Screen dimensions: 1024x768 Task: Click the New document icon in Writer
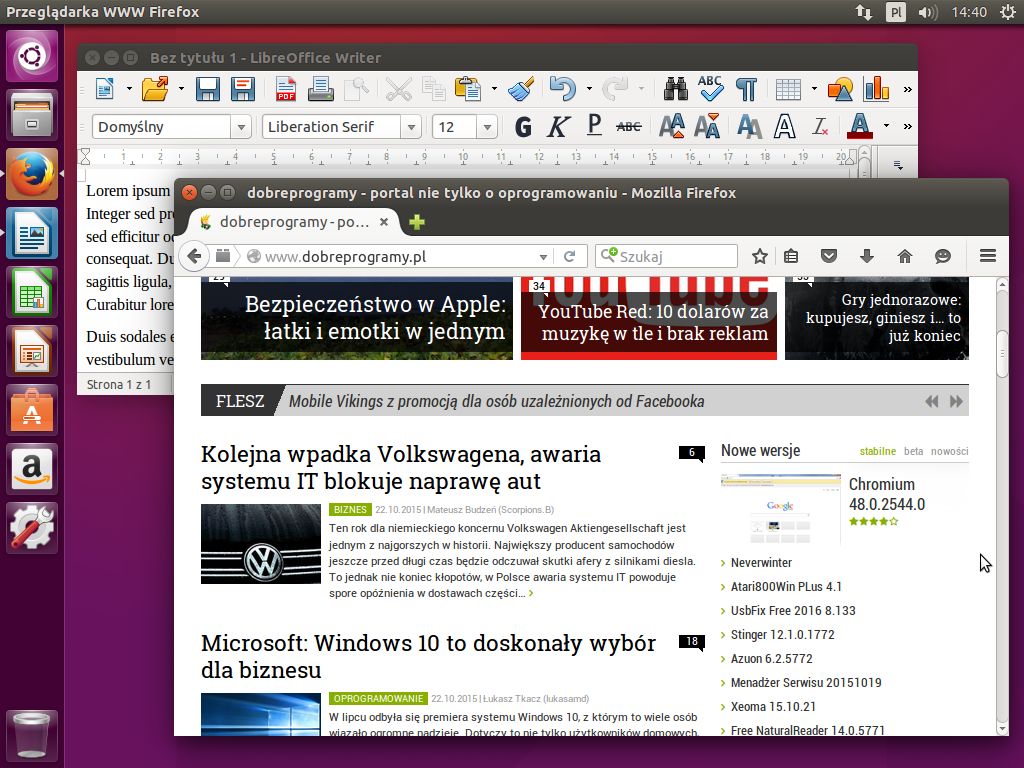(105, 89)
